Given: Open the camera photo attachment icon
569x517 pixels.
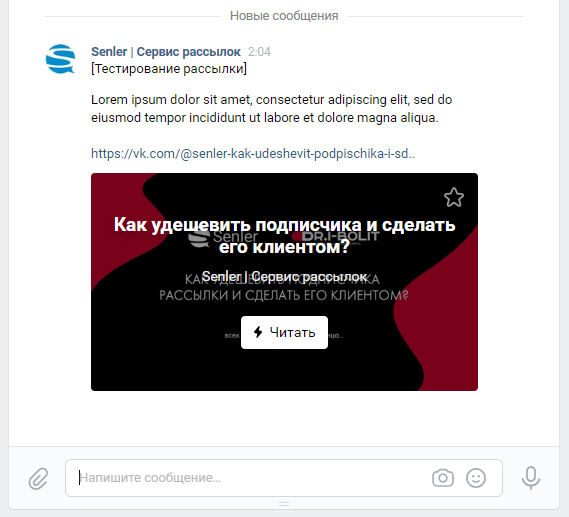Looking at the screenshot, I should 443,478.
